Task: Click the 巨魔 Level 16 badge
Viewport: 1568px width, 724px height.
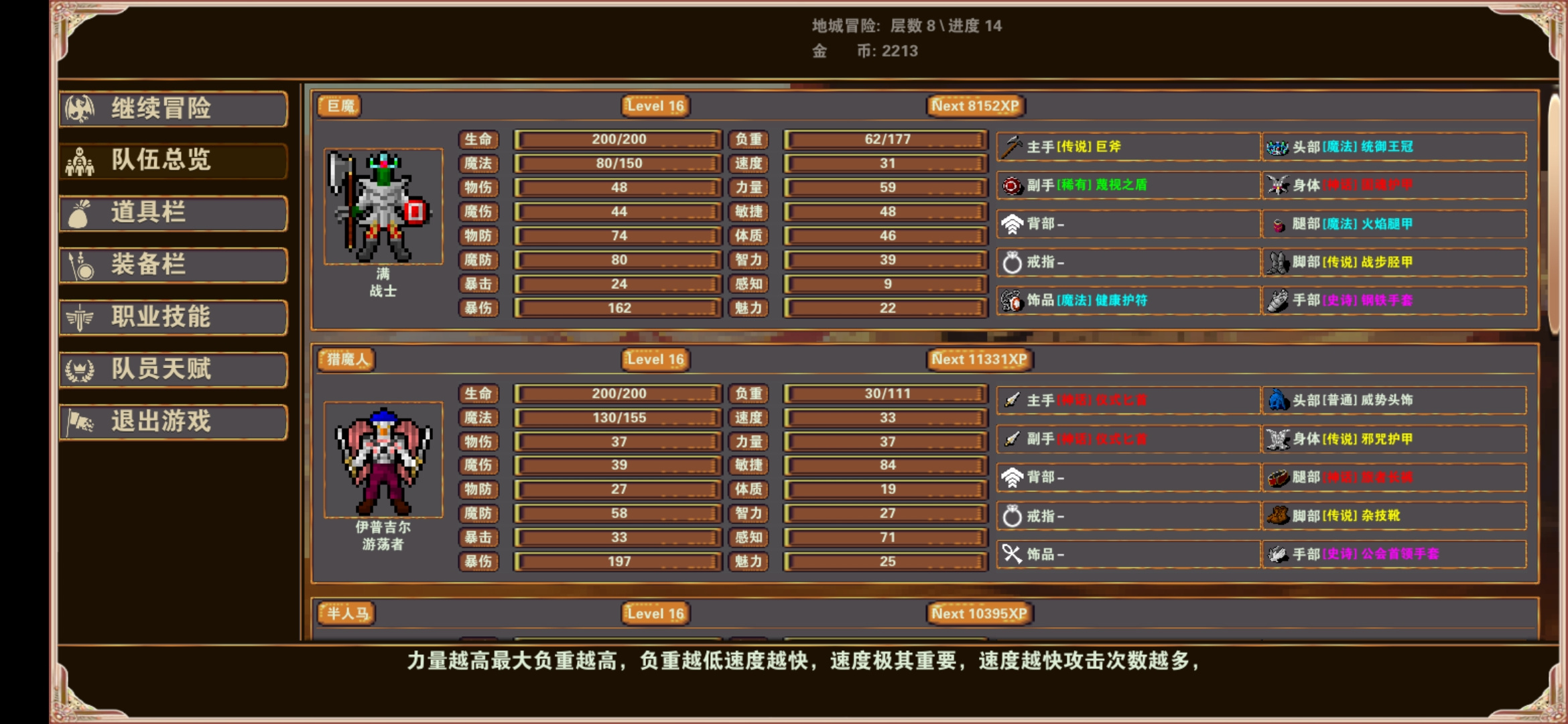Action: point(655,106)
